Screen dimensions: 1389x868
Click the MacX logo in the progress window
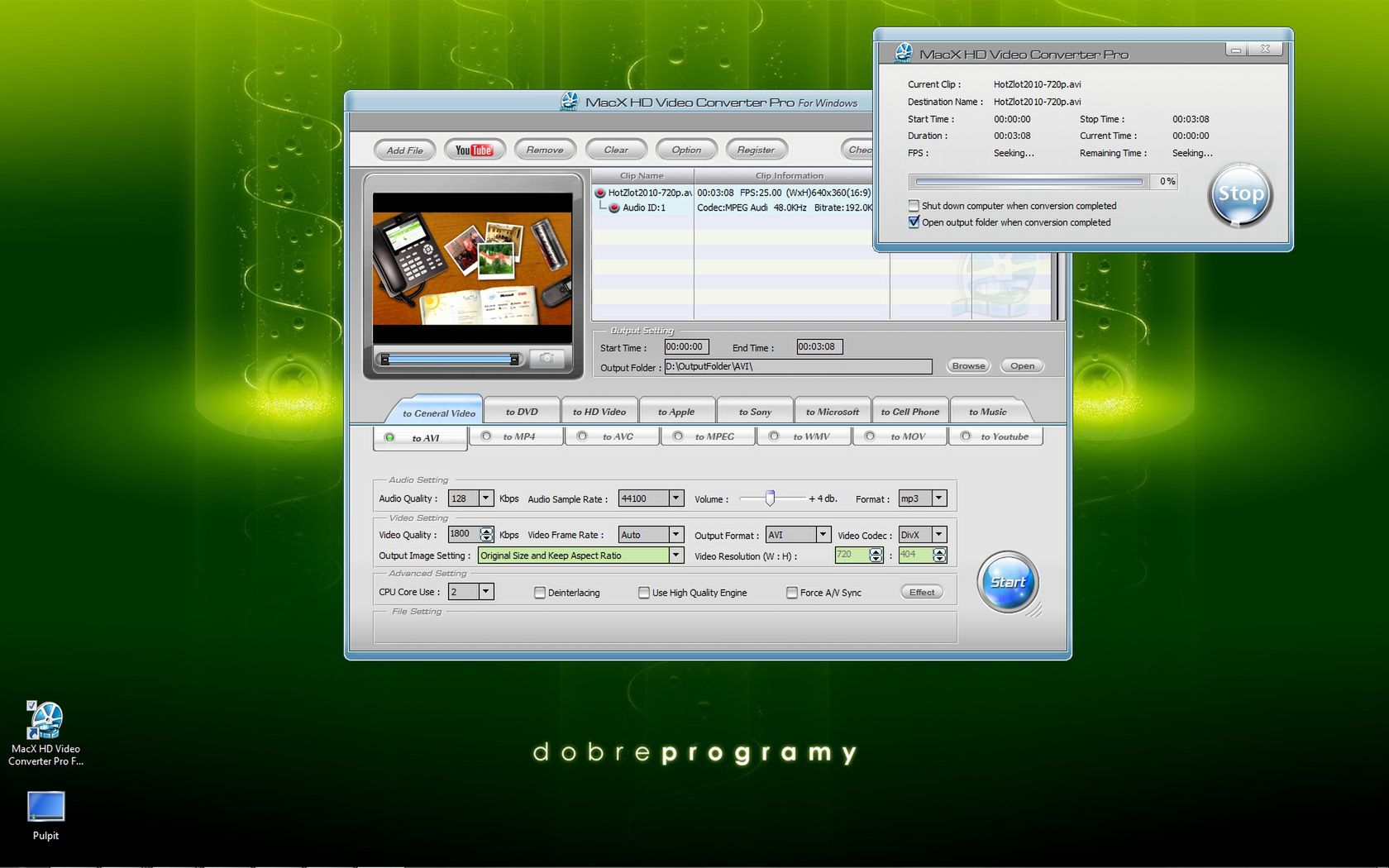click(x=904, y=54)
